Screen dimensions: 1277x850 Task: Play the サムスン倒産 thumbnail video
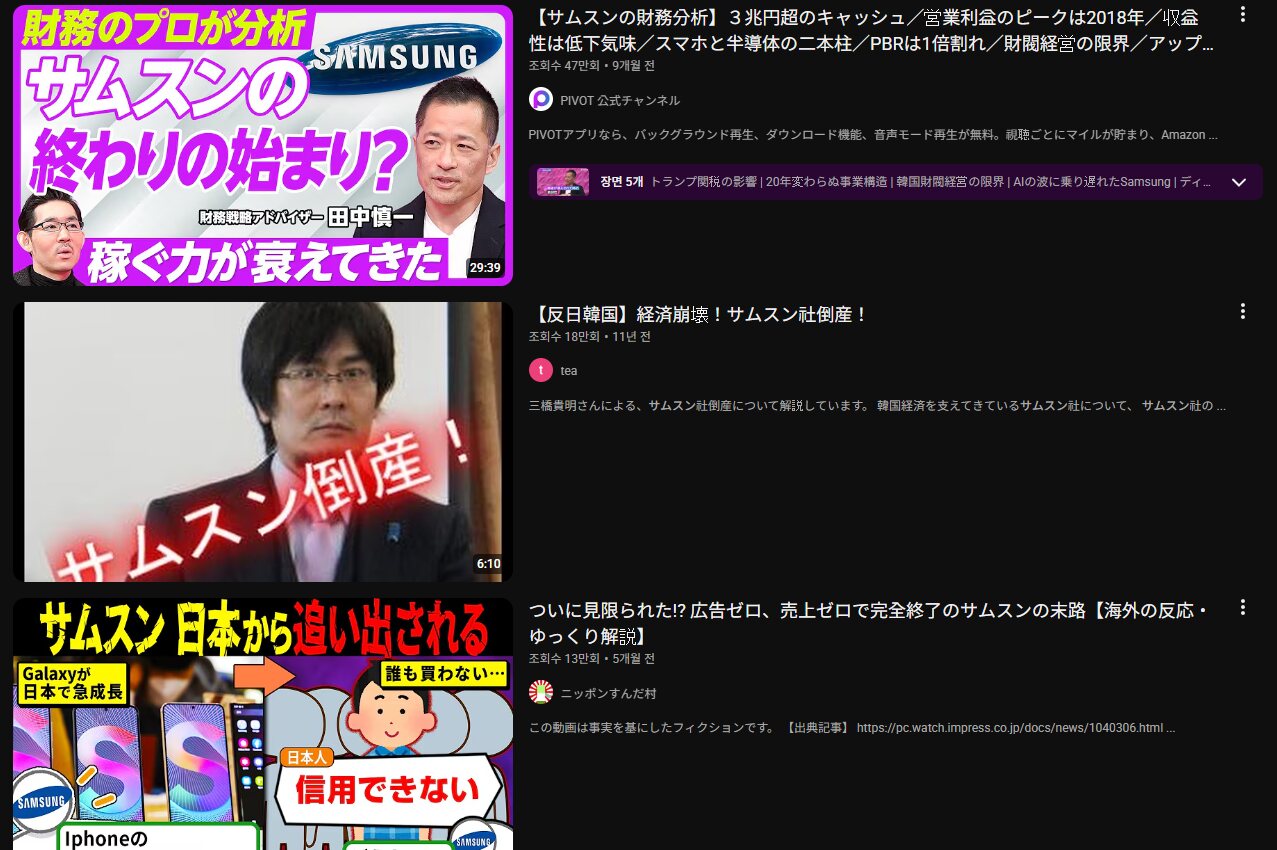[x=262, y=441]
